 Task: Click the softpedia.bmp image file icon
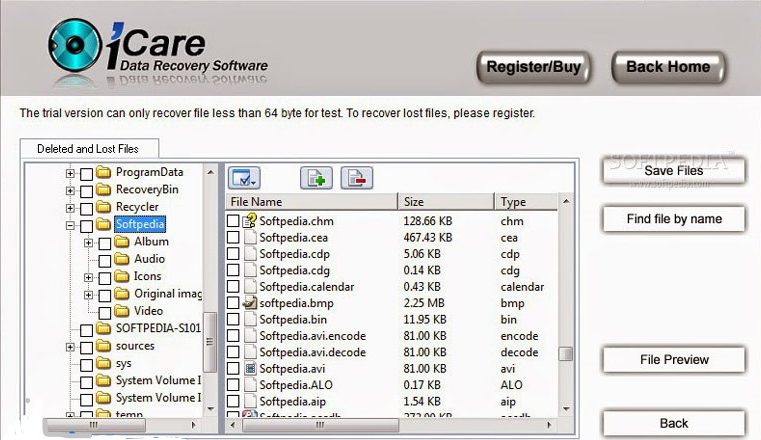pyautogui.click(x=249, y=303)
